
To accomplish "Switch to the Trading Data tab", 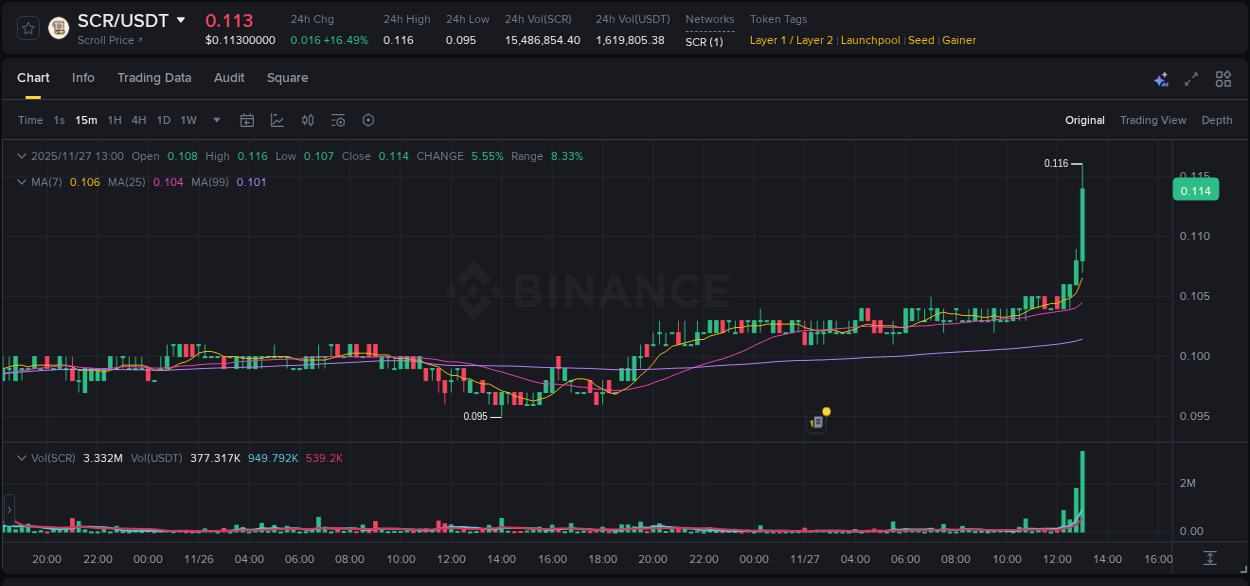I will (x=154, y=78).
